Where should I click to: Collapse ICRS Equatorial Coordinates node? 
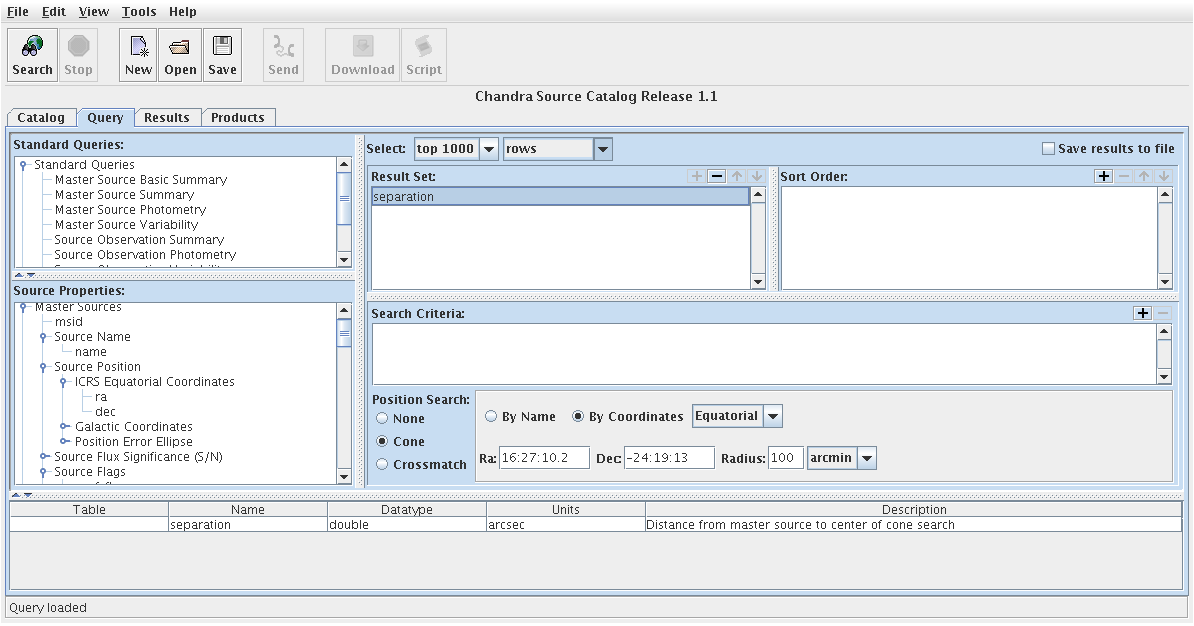(x=64, y=382)
